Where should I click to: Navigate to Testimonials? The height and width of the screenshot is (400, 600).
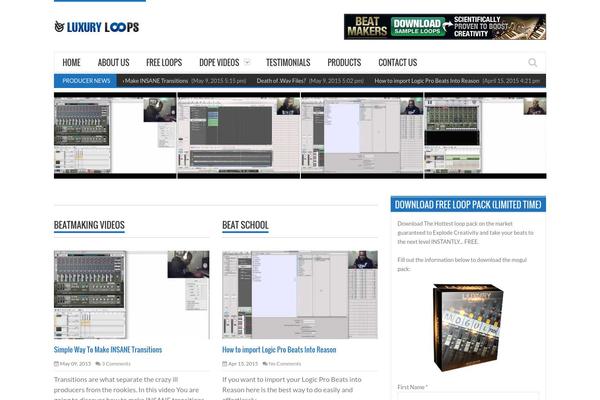pos(288,62)
